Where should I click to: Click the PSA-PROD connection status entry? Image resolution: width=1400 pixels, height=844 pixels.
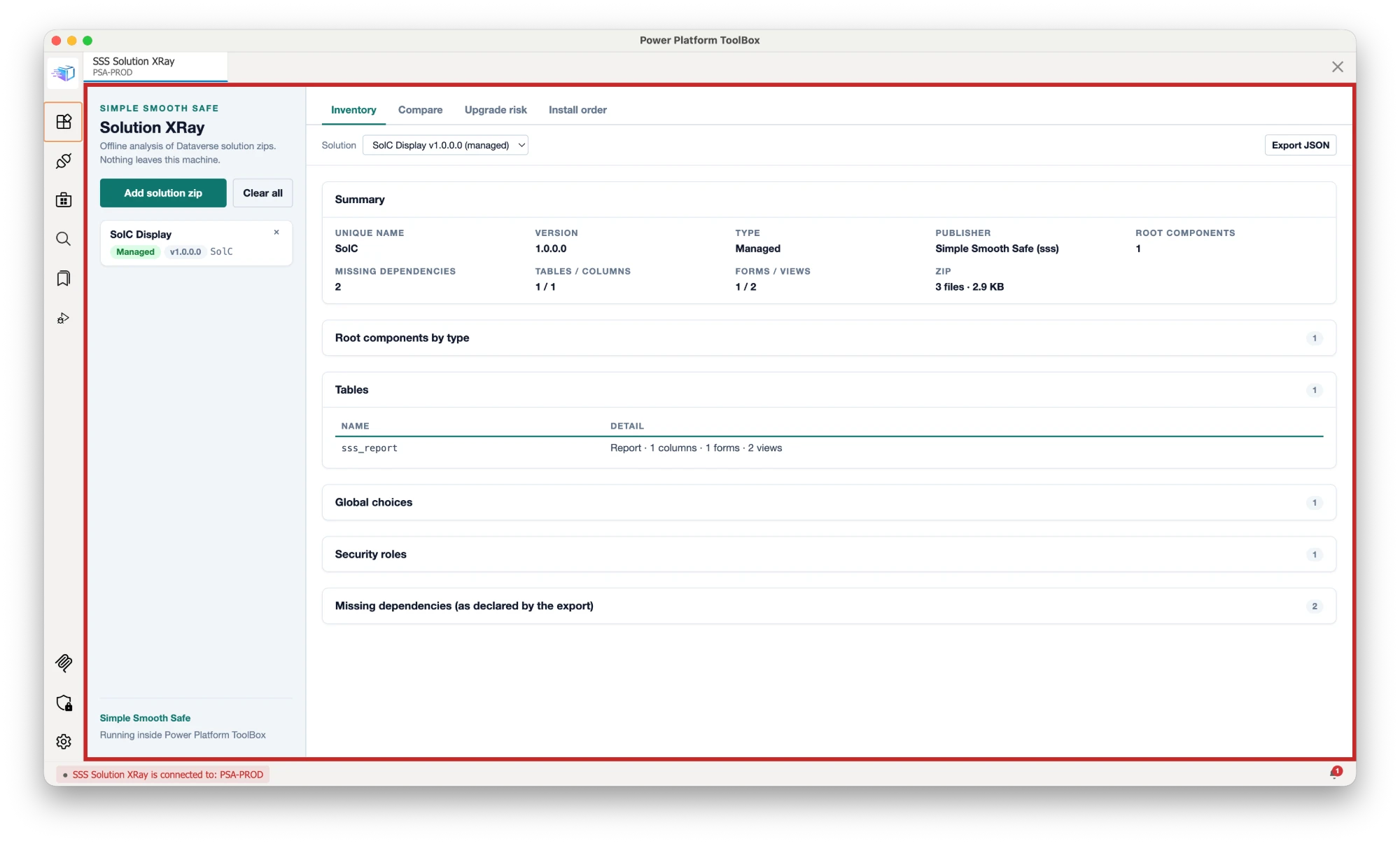tap(163, 775)
